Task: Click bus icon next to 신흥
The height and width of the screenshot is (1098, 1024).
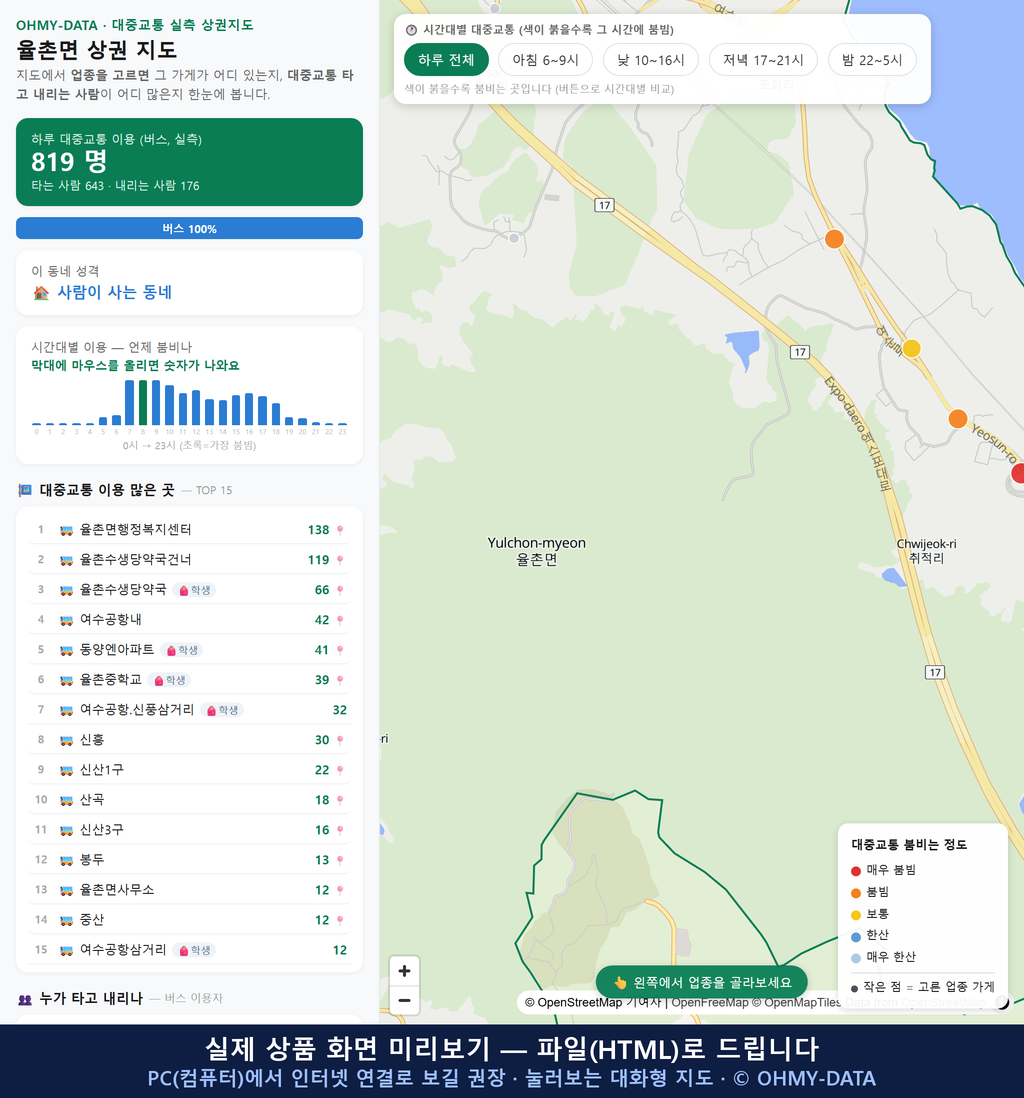Action: pyautogui.click(x=67, y=740)
